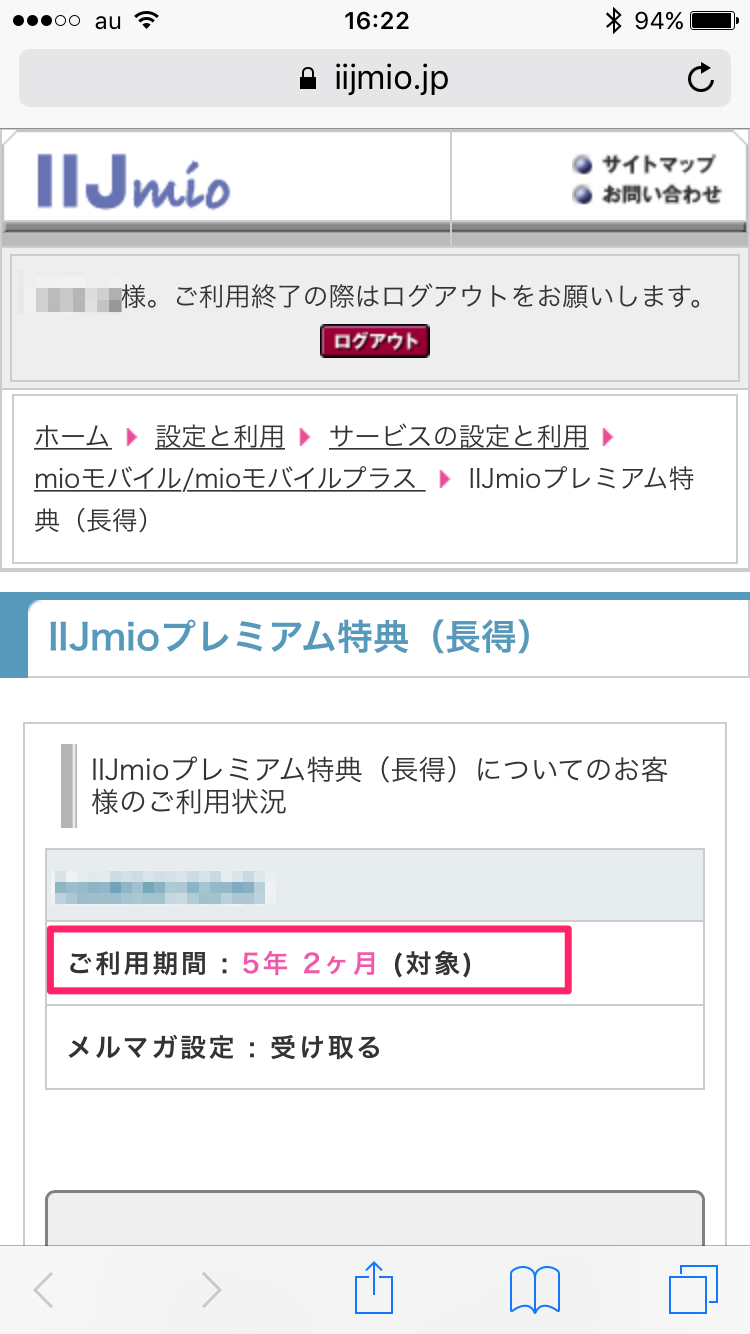Open mioモバイル/mioモバイルプラス breadcrumb link
This screenshot has width=750, height=1334.
tap(229, 479)
